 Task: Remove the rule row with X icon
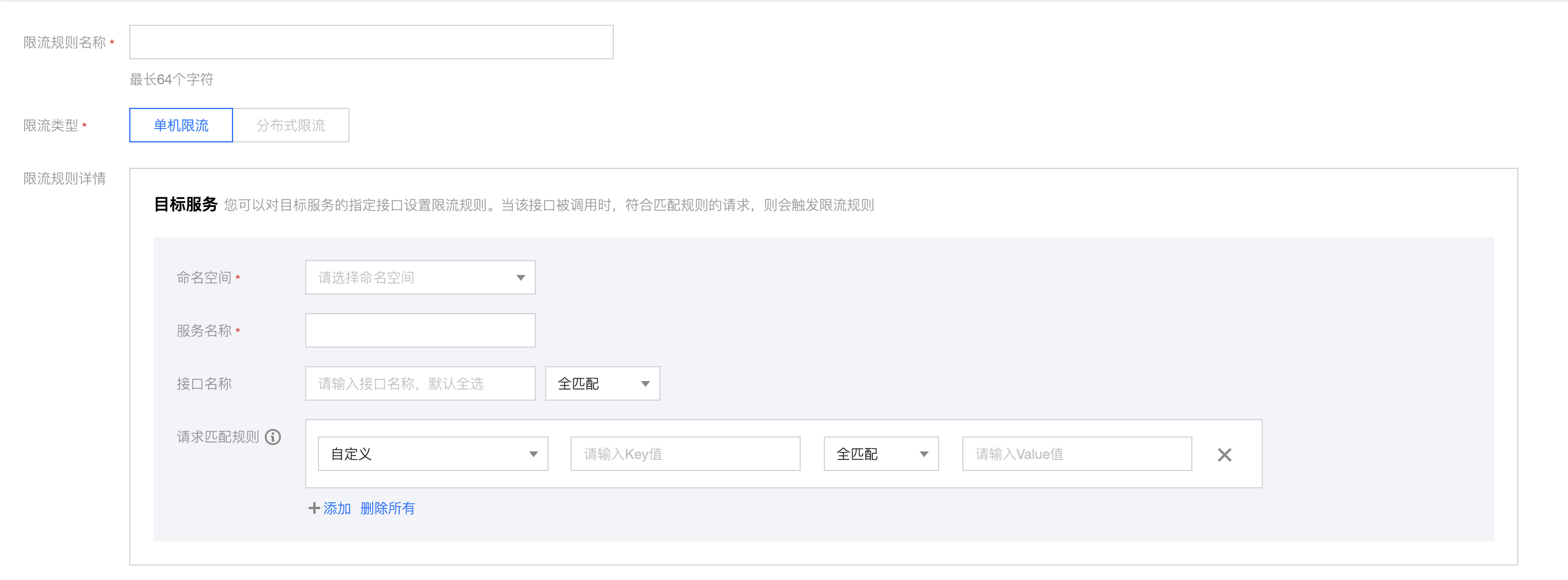[1225, 455]
